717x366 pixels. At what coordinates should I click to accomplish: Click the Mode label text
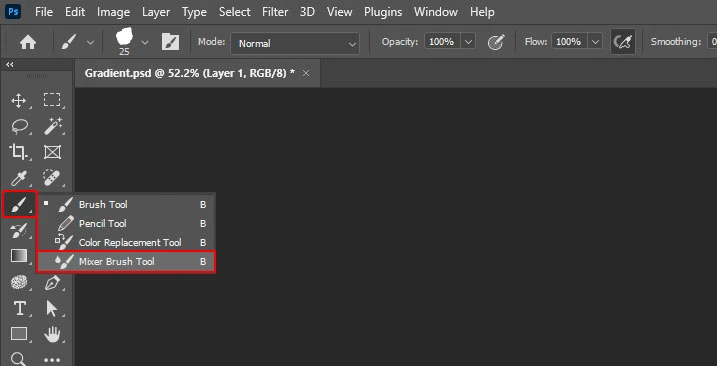[x=211, y=42]
